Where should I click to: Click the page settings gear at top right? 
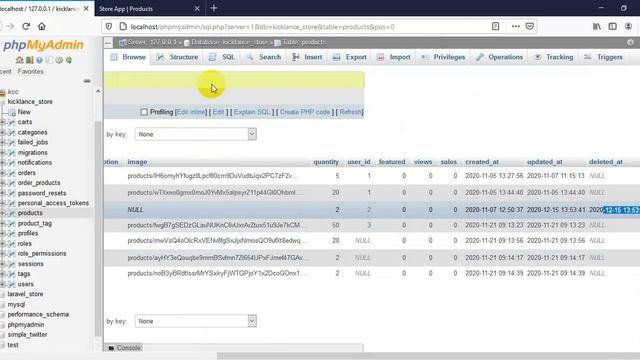(630, 42)
